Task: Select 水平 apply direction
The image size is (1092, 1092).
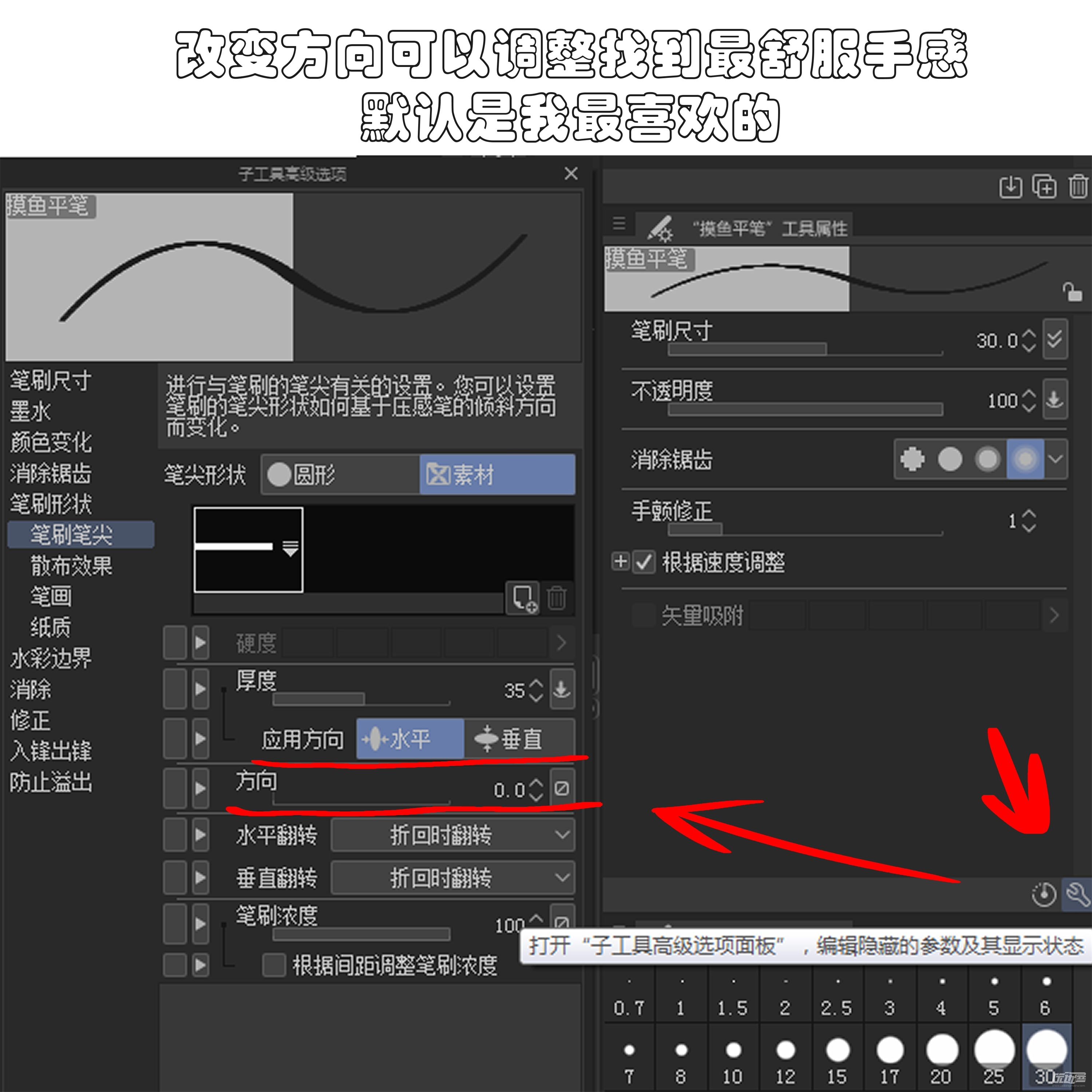Action: tap(410, 739)
